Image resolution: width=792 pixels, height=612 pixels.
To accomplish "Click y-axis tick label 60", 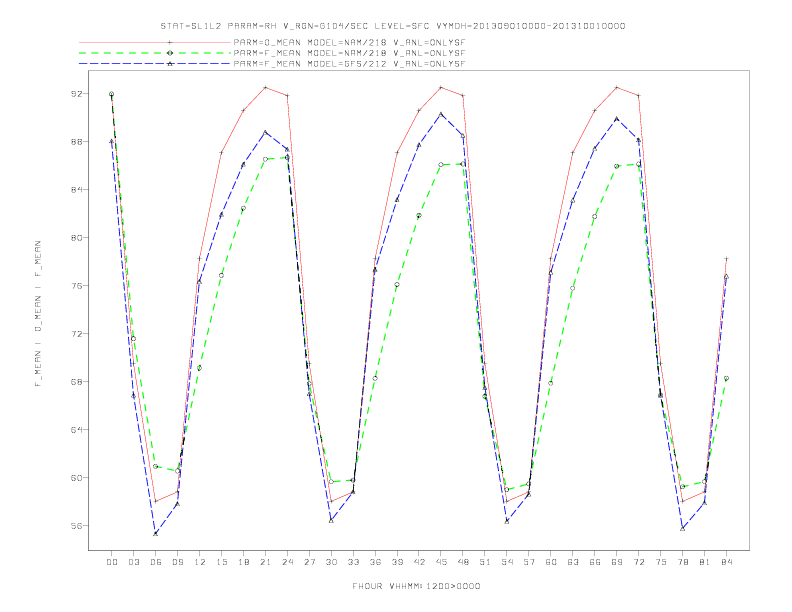I will pos(76,478).
